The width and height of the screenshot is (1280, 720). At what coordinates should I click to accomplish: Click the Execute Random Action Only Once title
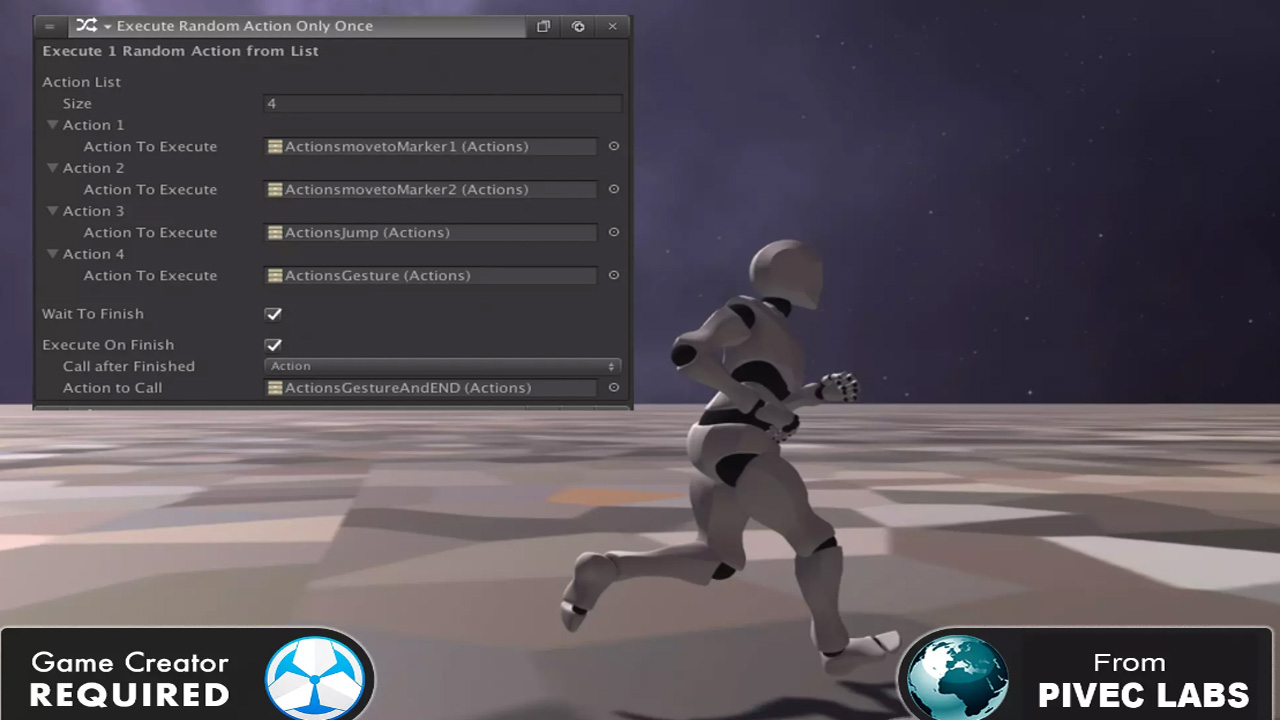[x=244, y=26]
